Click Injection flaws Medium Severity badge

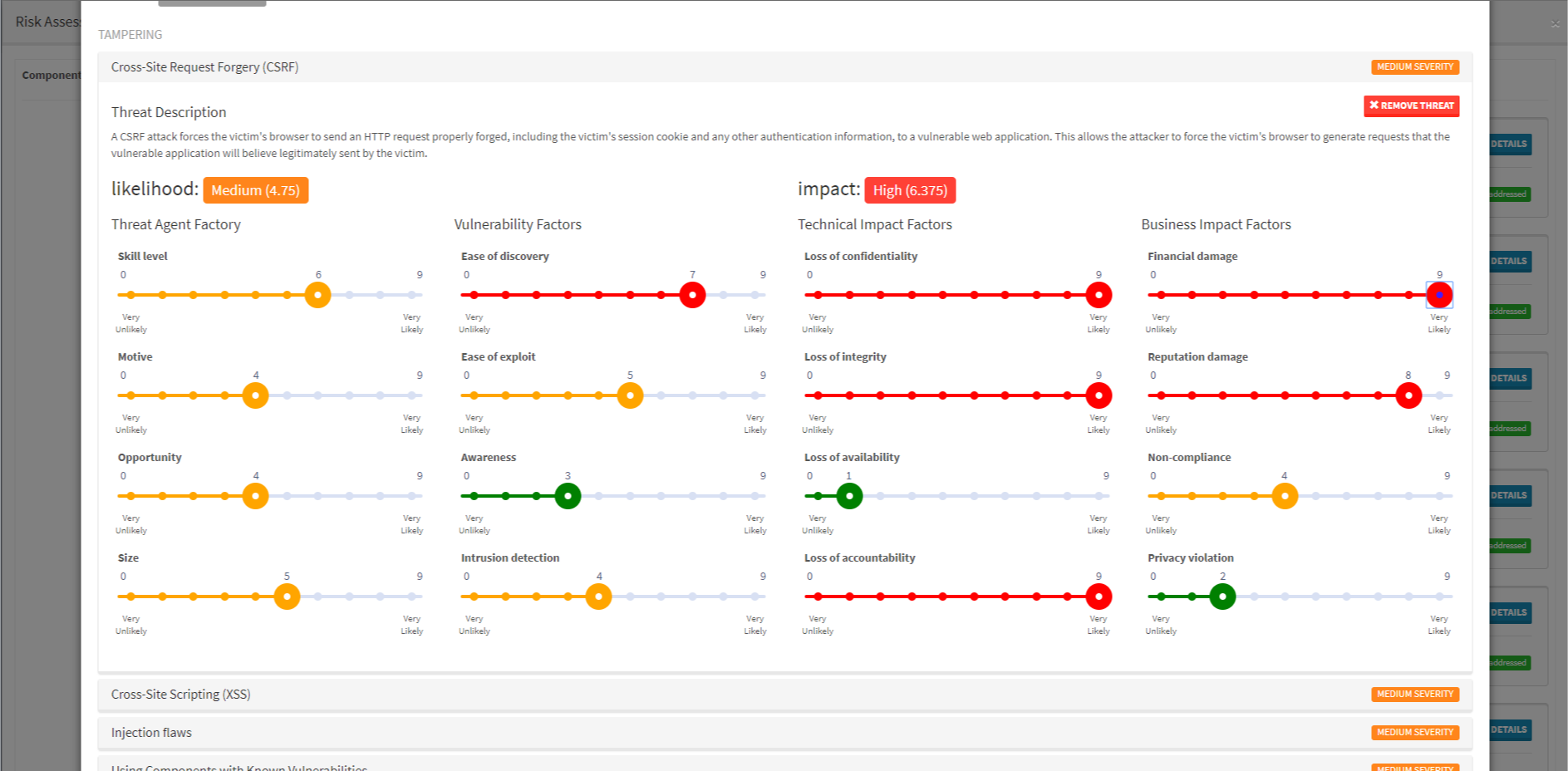[x=1415, y=733]
